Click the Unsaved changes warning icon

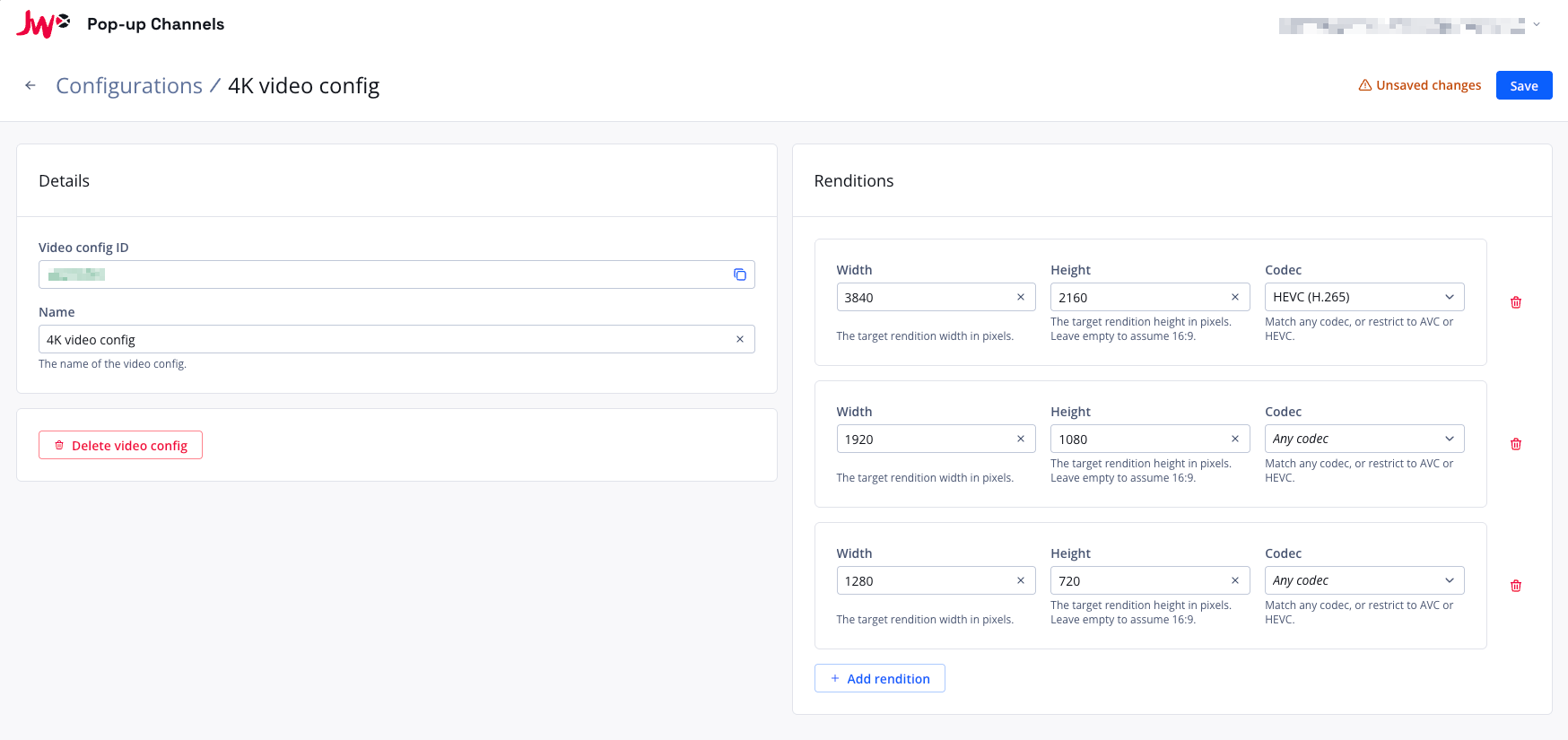1365,85
